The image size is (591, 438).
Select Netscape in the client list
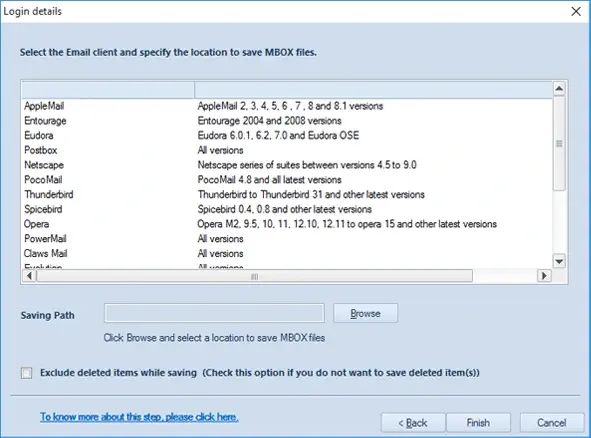(x=44, y=165)
